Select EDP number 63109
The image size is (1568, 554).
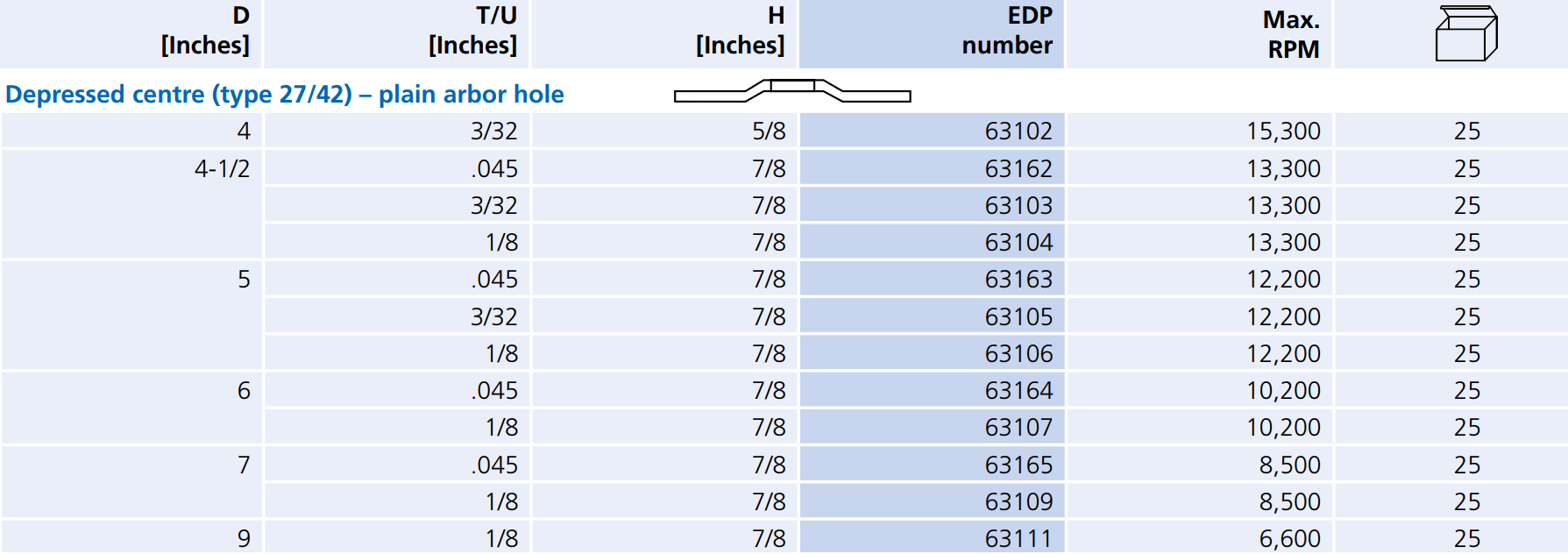(1018, 501)
